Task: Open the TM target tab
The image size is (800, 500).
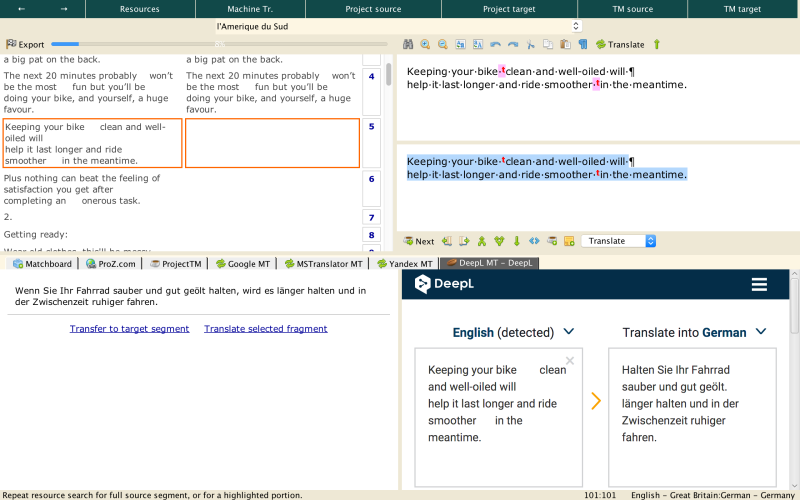Action: click(x=742, y=9)
